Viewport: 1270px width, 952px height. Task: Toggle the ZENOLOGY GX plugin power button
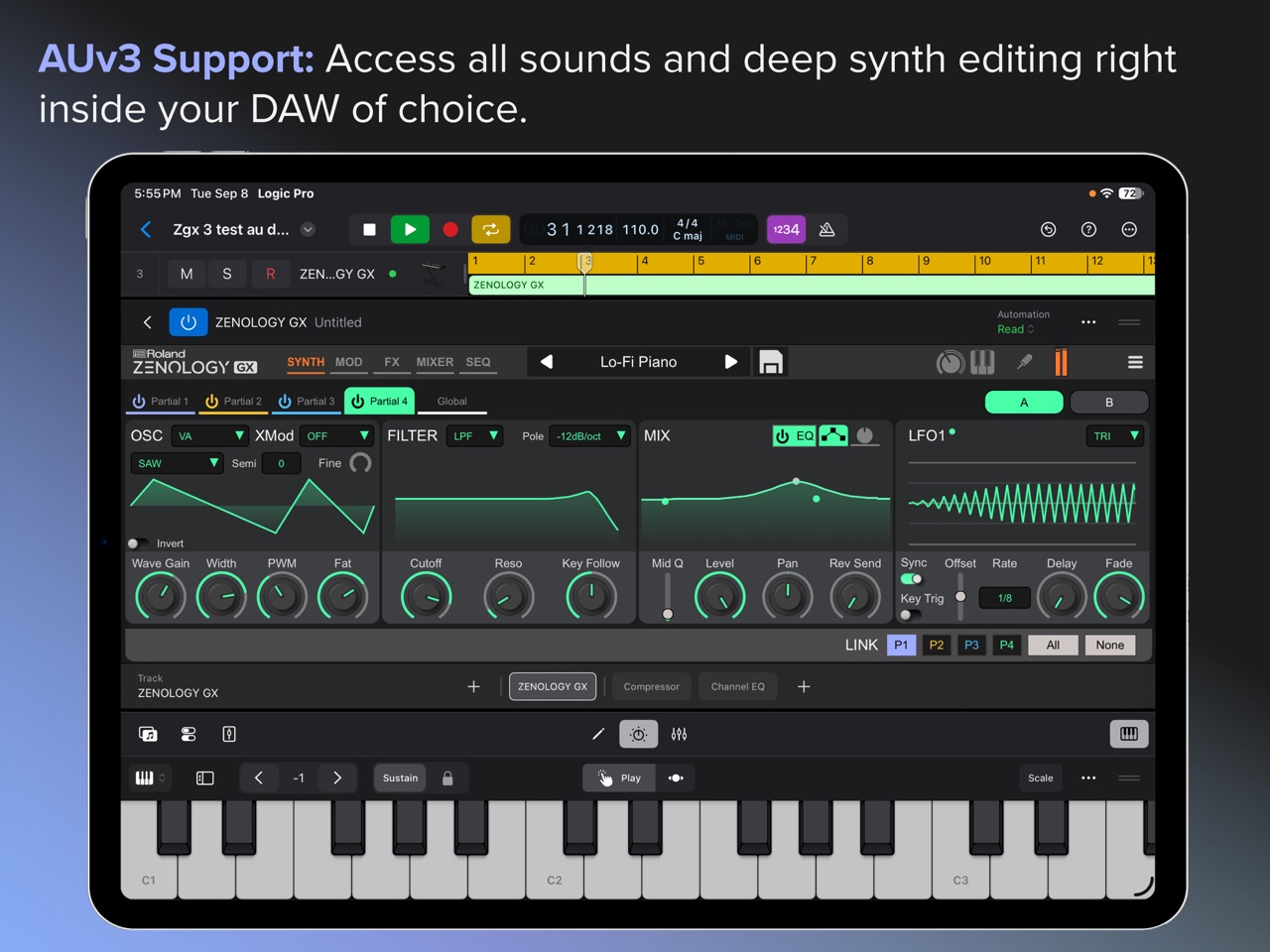[189, 322]
